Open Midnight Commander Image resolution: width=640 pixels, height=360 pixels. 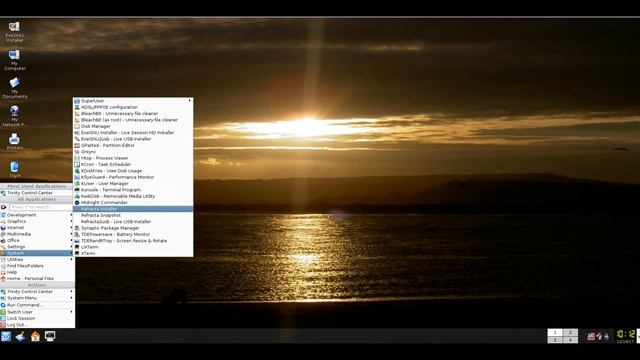click(133, 202)
